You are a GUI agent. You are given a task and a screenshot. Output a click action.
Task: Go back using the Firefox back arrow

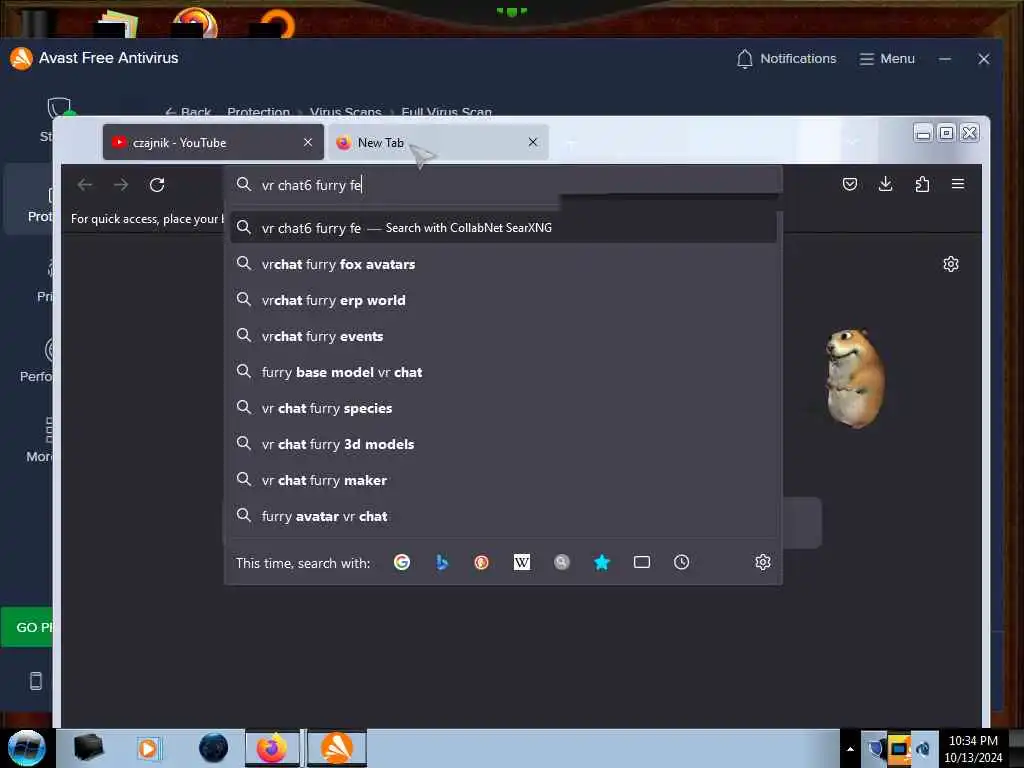pyautogui.click(x=85, y=185)
